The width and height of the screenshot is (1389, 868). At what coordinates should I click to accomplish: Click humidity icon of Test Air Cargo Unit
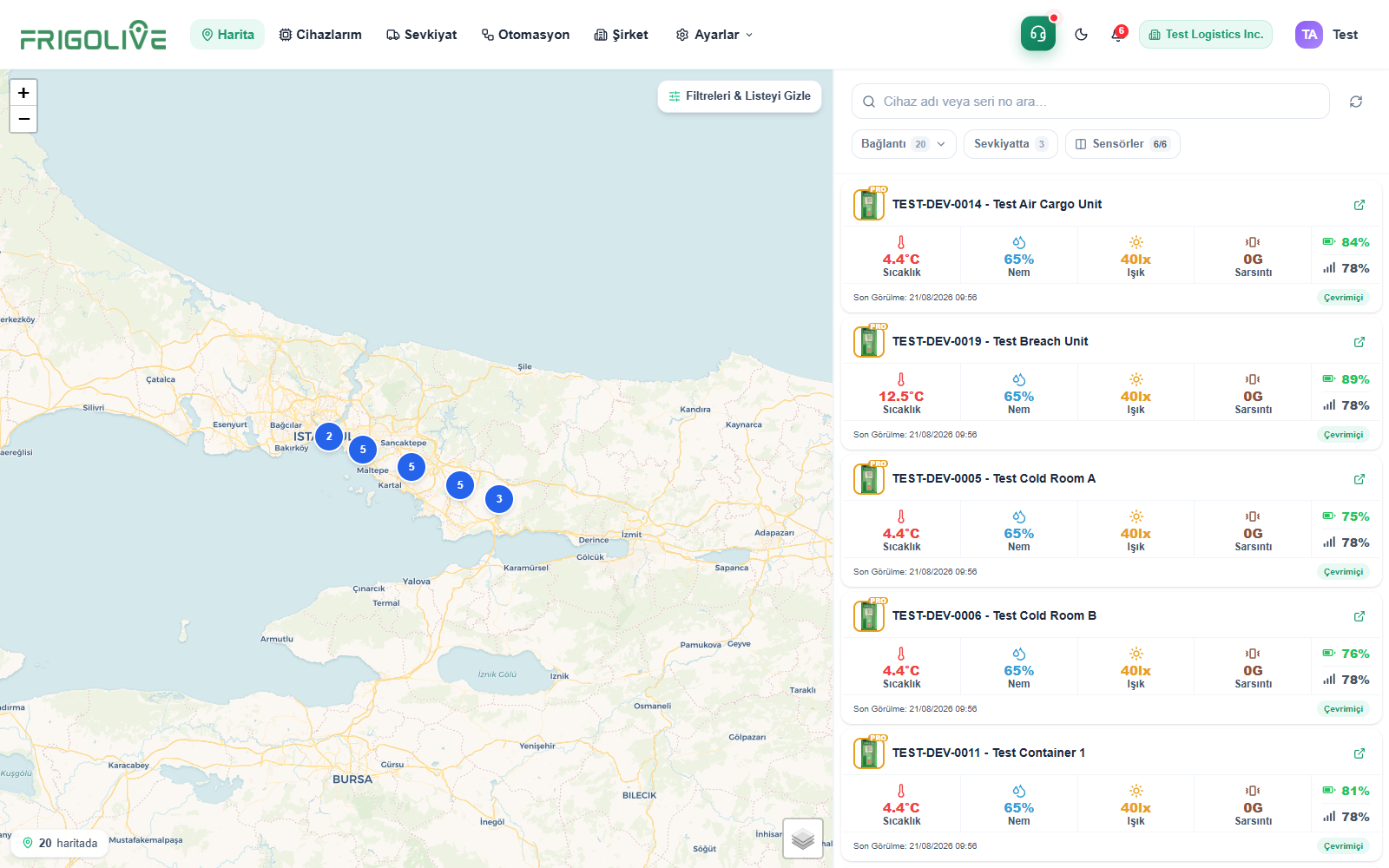1019,242
